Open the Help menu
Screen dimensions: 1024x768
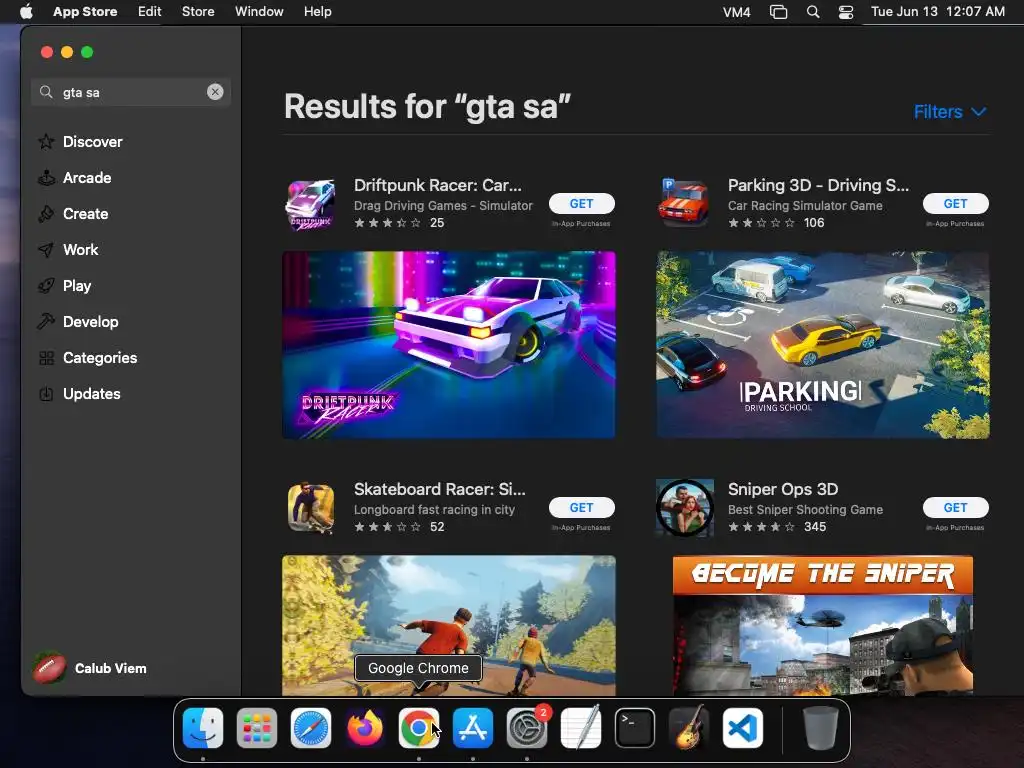[x=317, y=12]
